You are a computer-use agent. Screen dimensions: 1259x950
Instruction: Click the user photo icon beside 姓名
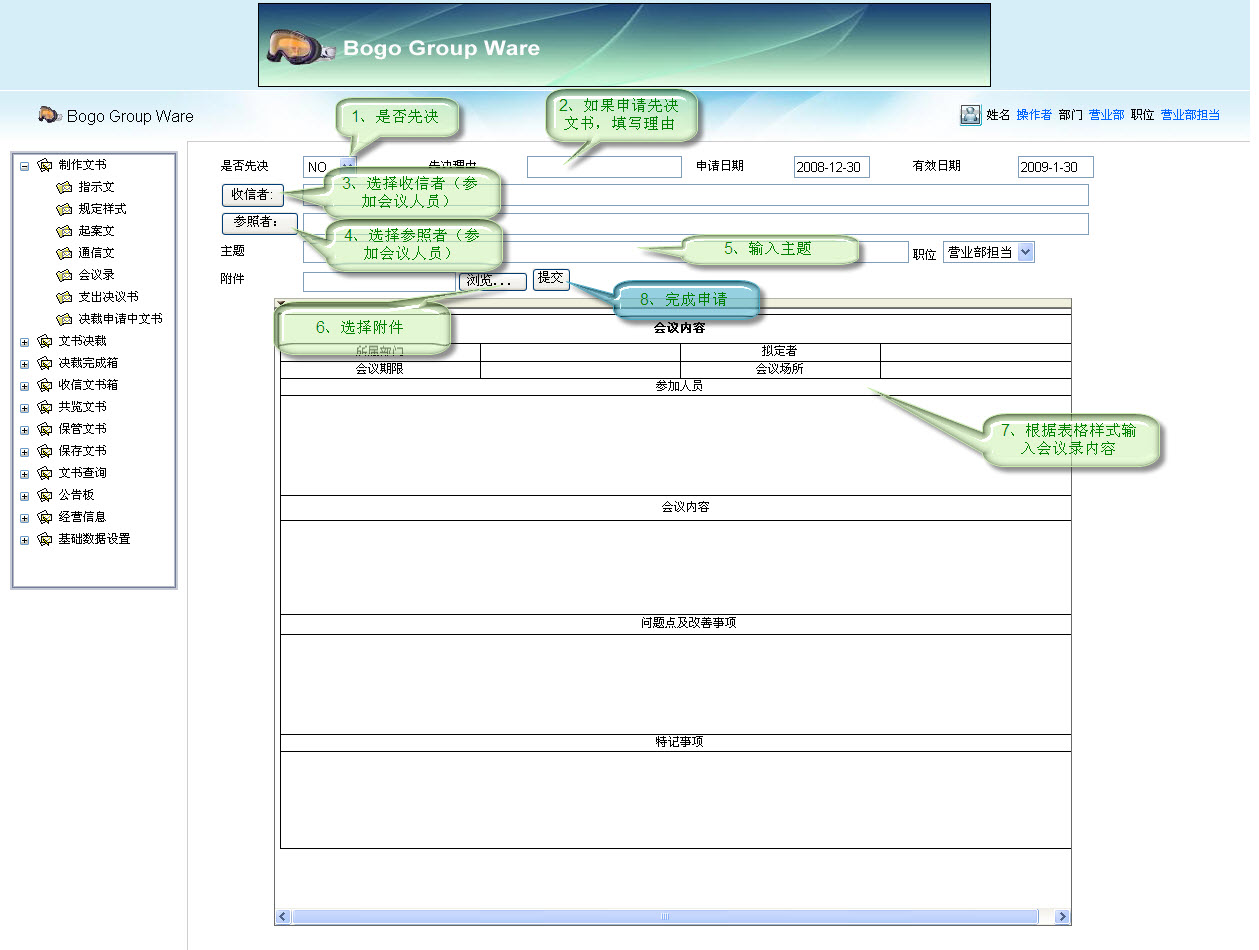(x=969, y=116)
